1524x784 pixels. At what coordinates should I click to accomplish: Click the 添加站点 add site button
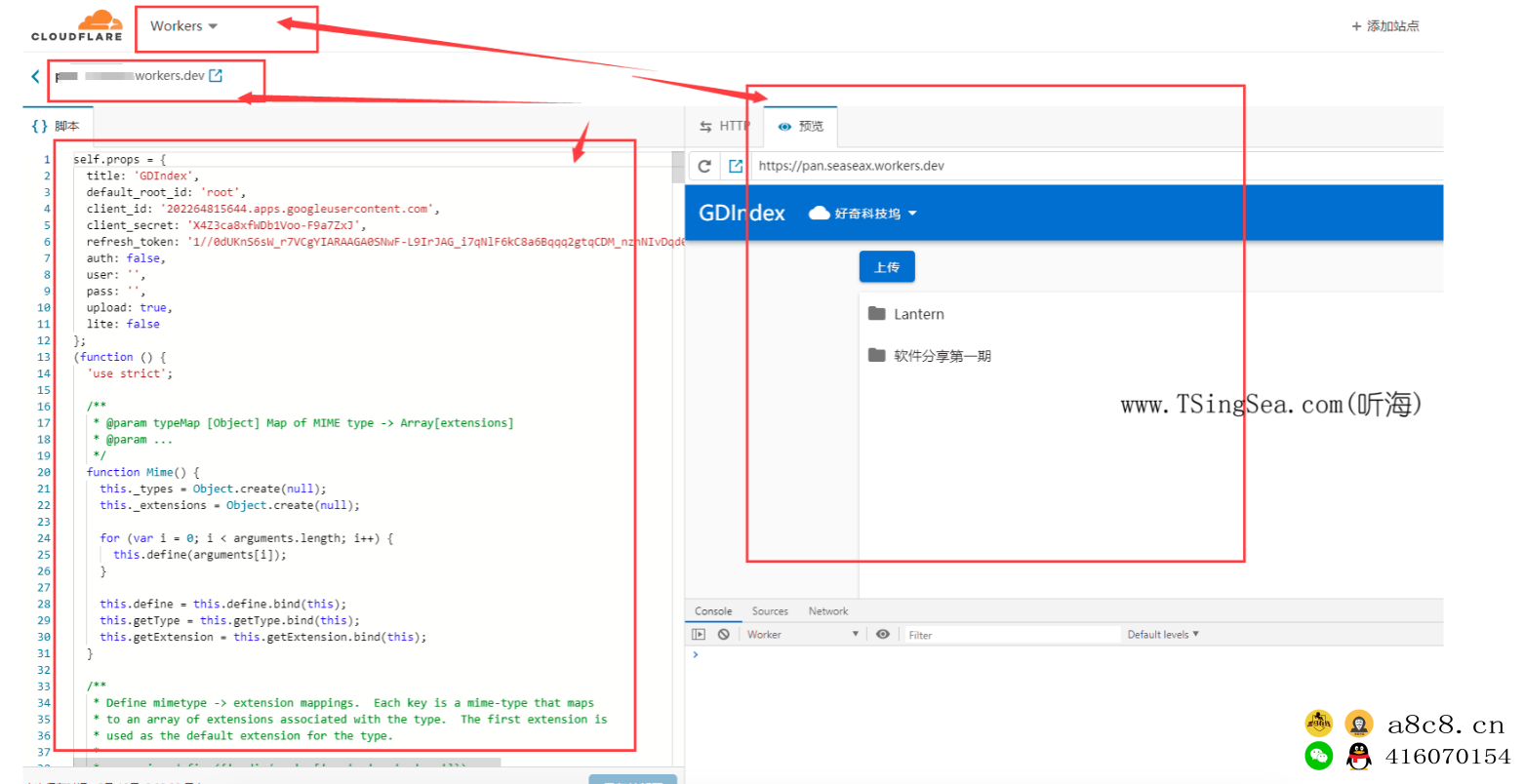coord(1385,26)
